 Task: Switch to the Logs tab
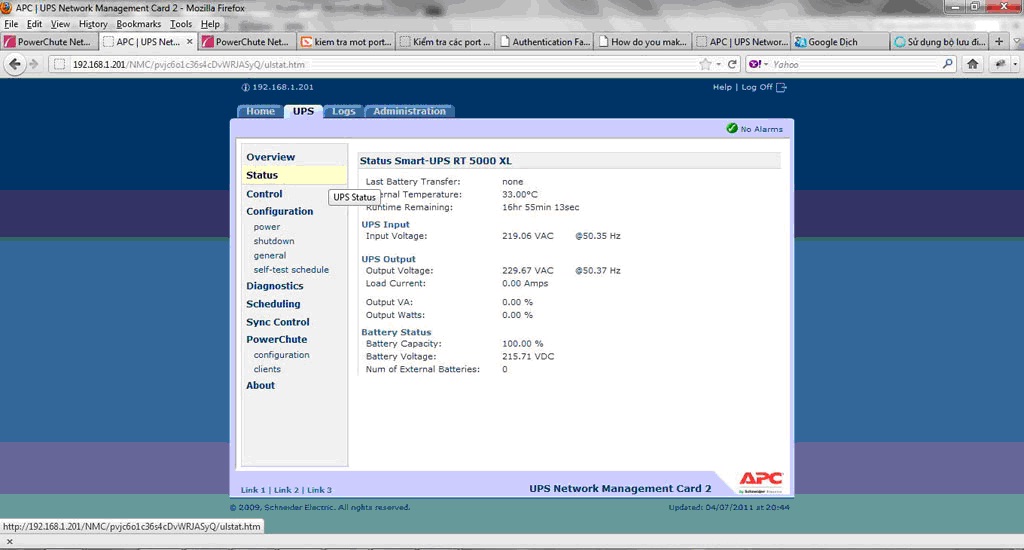(344, 111)
